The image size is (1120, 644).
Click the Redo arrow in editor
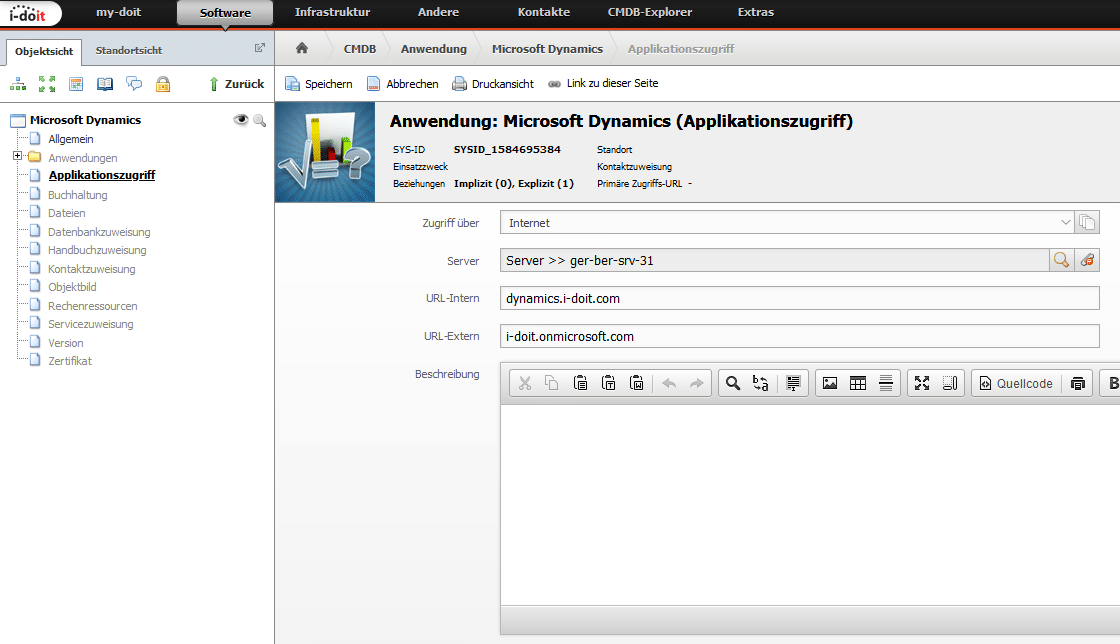coord(696,383)
